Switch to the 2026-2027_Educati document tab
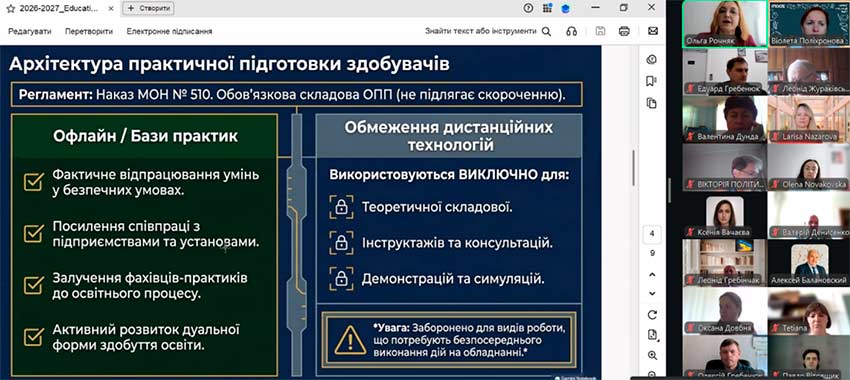Image resolution: width=850 pixels, height=380 pixels. [58, 8]
